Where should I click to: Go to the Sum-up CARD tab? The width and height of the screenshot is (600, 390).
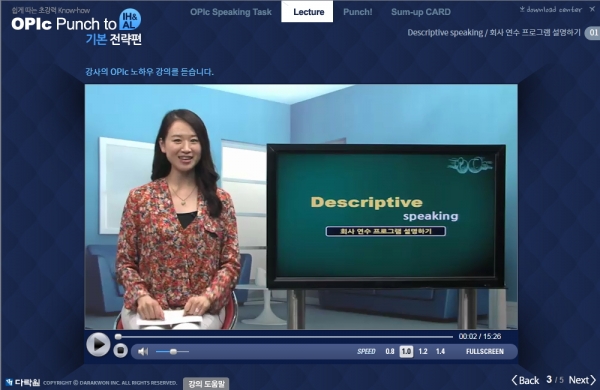pos(421,12)
